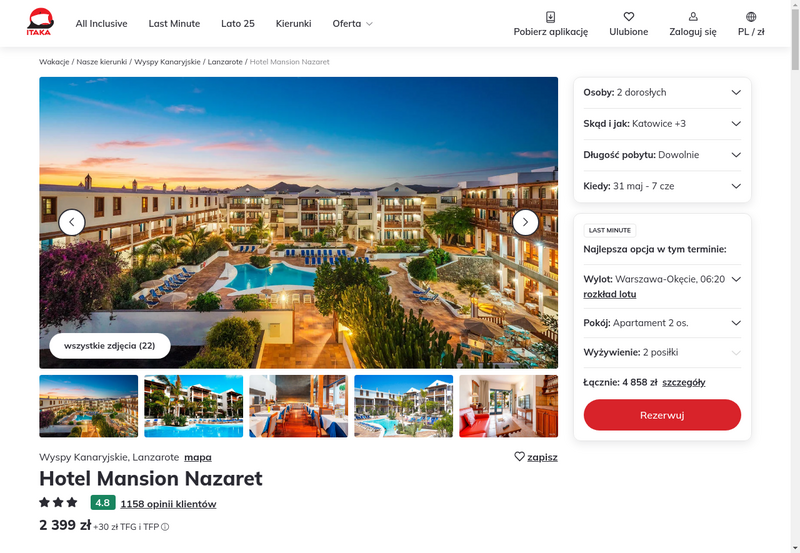Image resolution: width=800 pixels, height=553 pixels.
Task: Go to Last Minute menu item
Action: pos(174,23)
